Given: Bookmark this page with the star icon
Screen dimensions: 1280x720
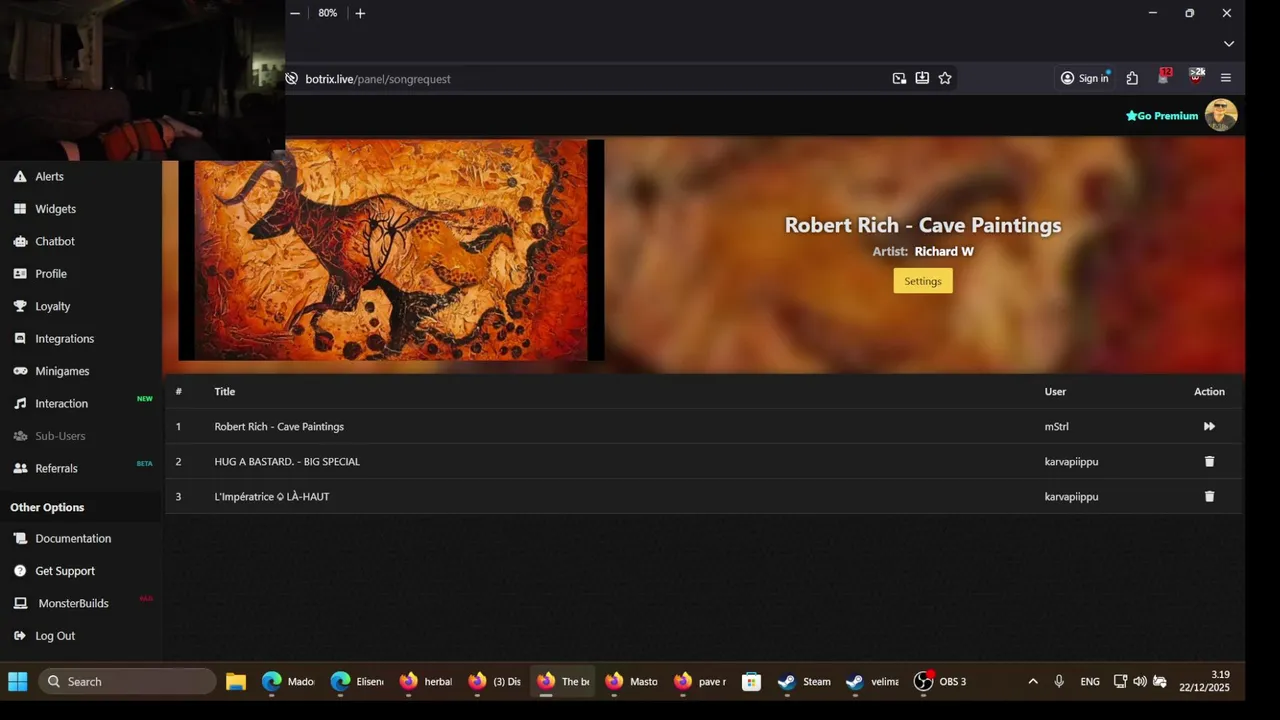Looking at the screenshot, I should click(x=945, y=78).
